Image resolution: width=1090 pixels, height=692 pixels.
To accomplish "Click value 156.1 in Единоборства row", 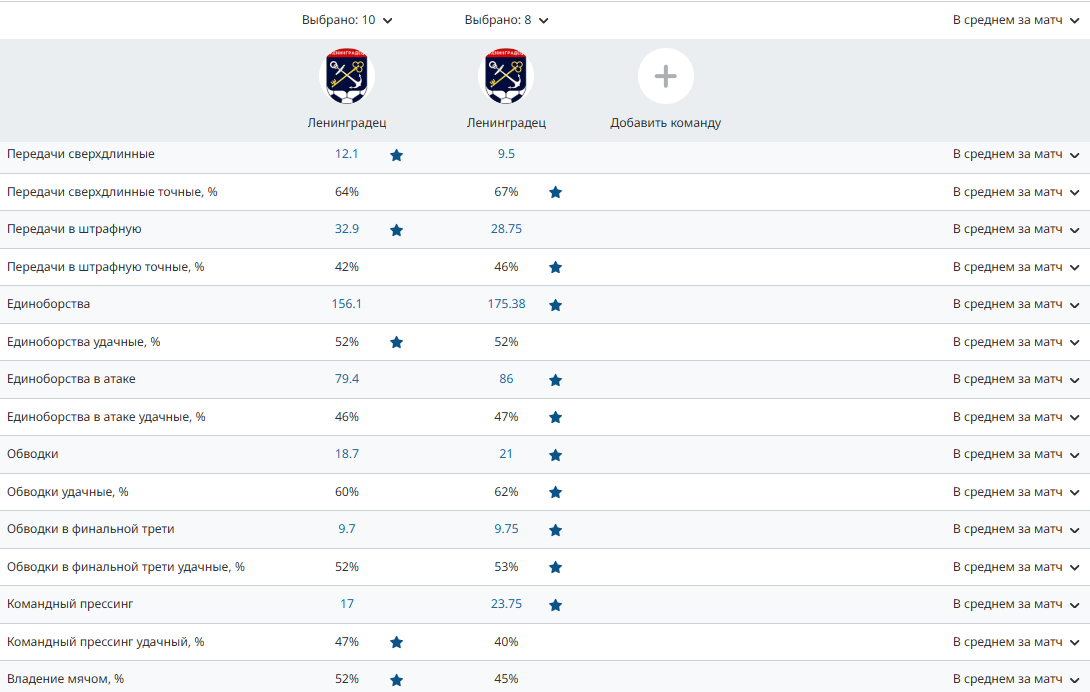I will click(x=346, y=304).
